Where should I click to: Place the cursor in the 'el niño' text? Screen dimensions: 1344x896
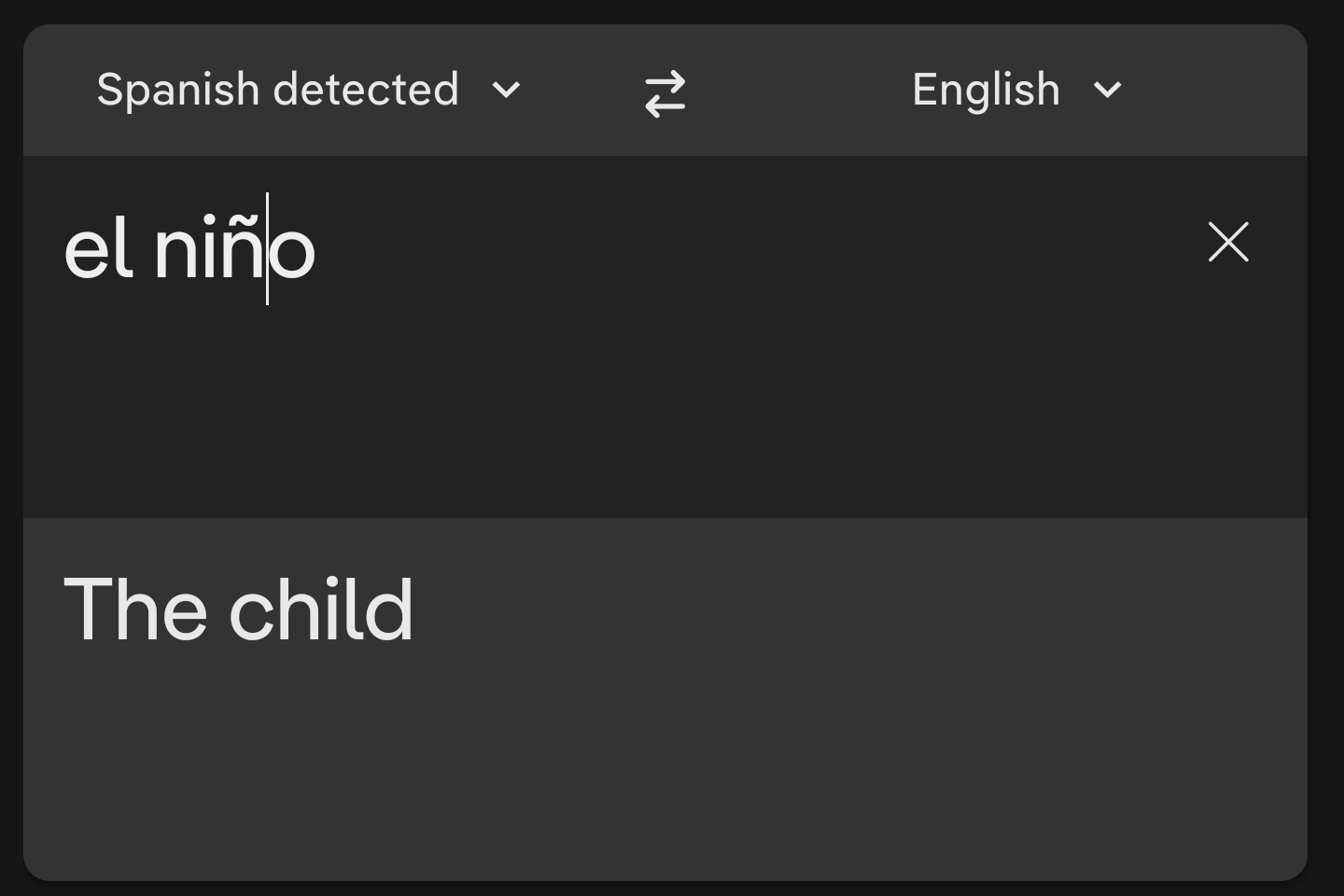189,248
